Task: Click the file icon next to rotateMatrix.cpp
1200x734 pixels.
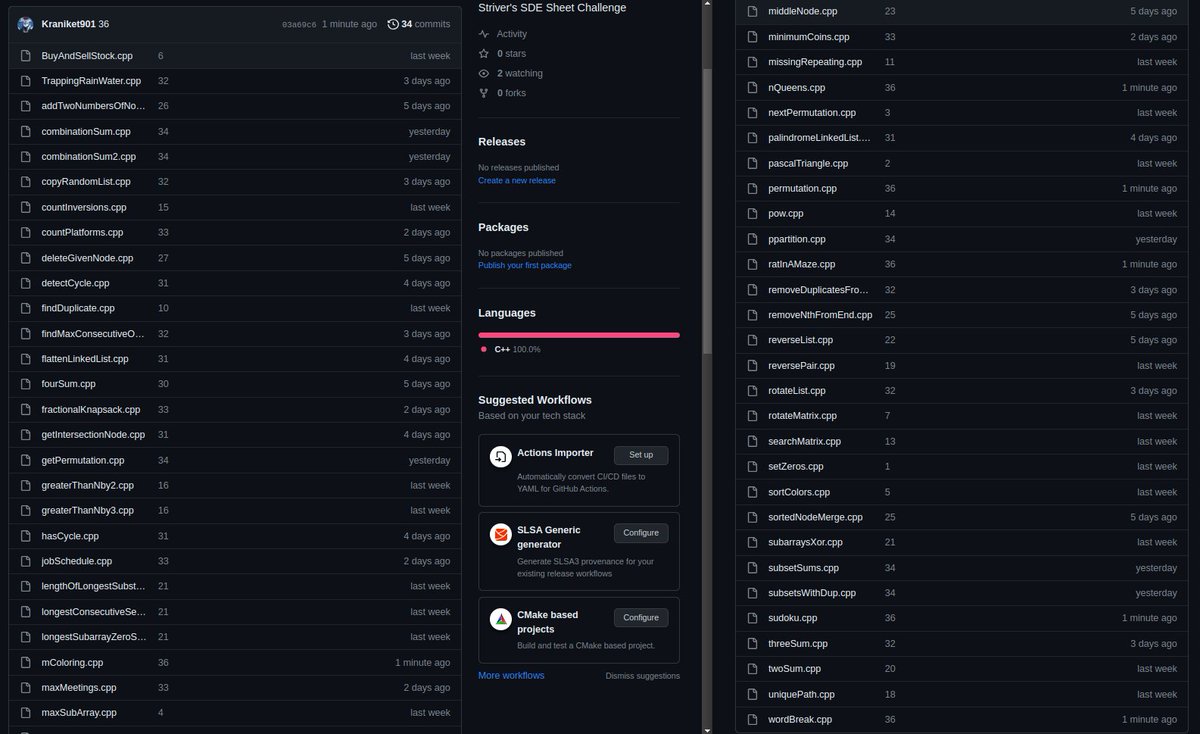Action: [754, 416]
